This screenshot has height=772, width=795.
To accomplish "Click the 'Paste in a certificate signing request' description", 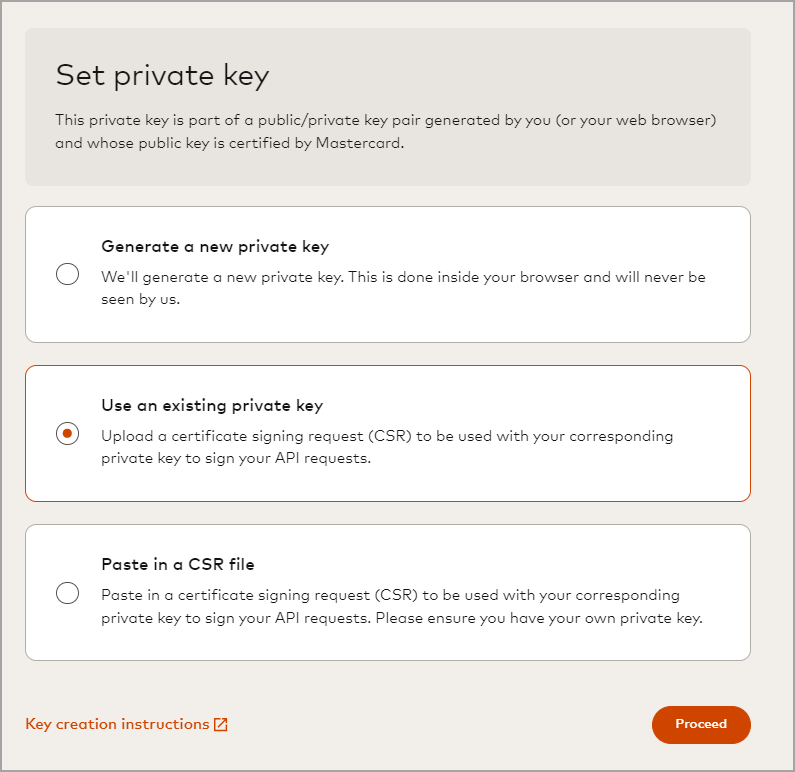I will click(390, 595).
